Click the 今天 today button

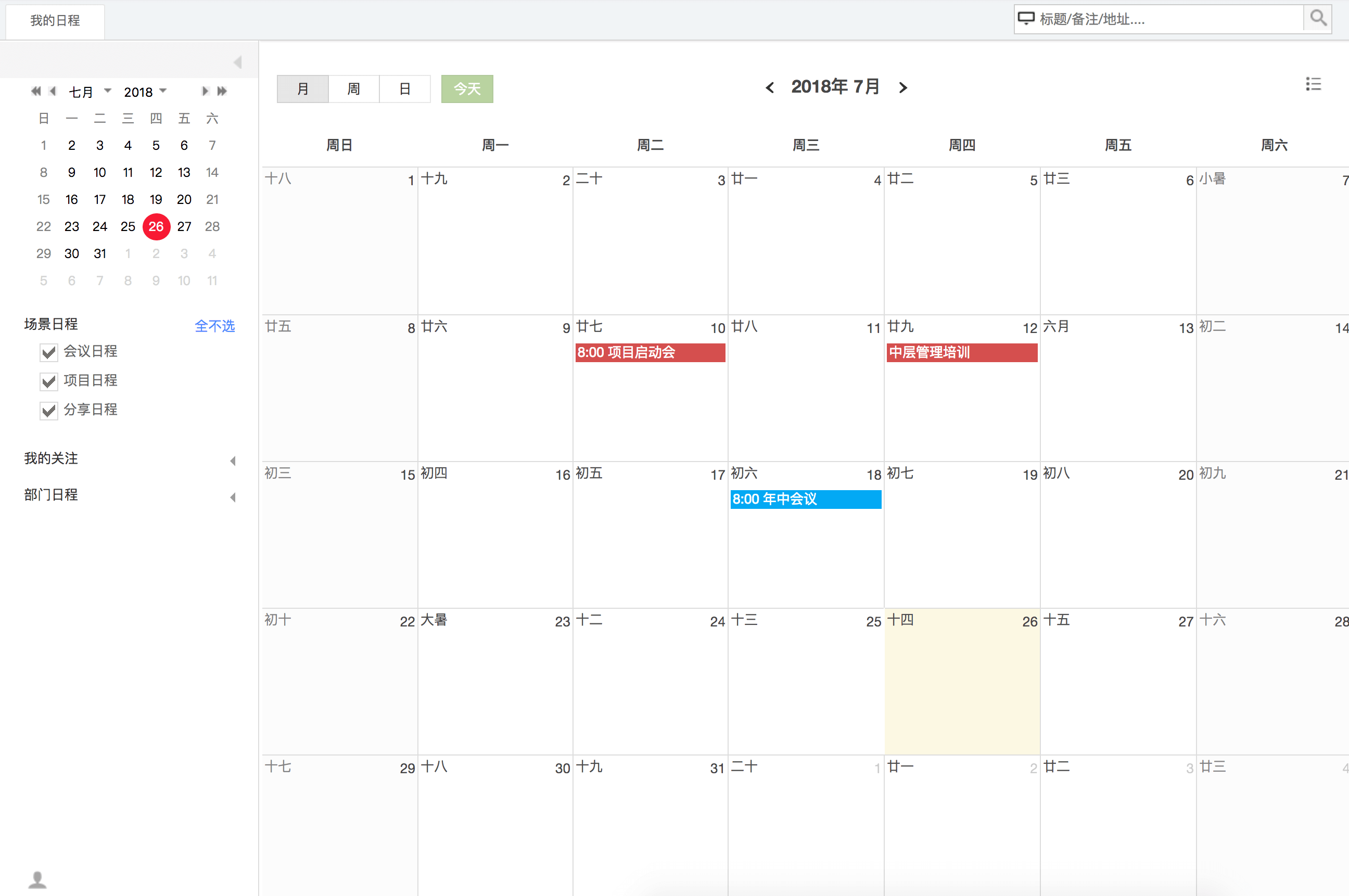point(467,89)
